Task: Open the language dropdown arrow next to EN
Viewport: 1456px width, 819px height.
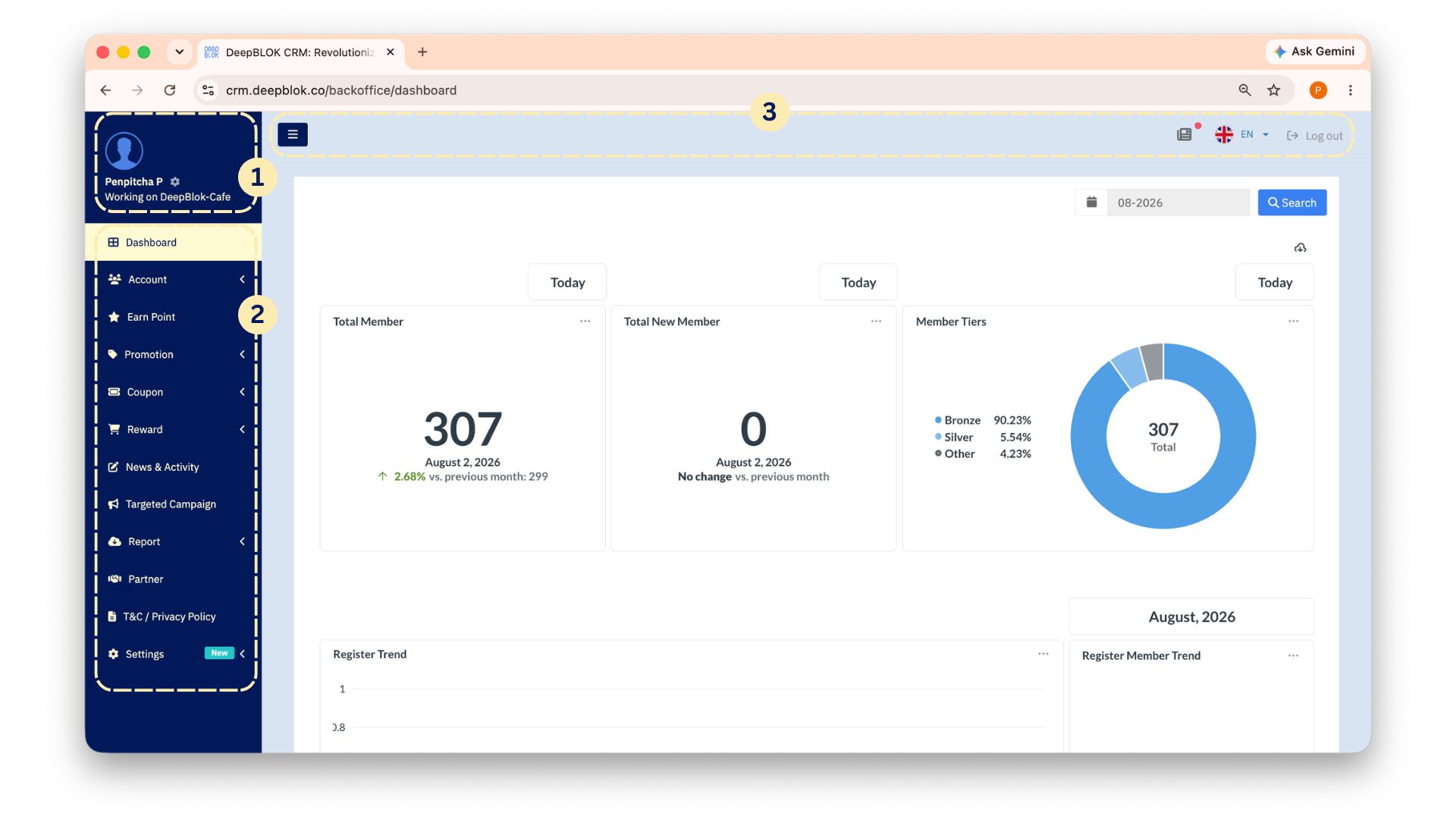Action: pos(1265,135)
